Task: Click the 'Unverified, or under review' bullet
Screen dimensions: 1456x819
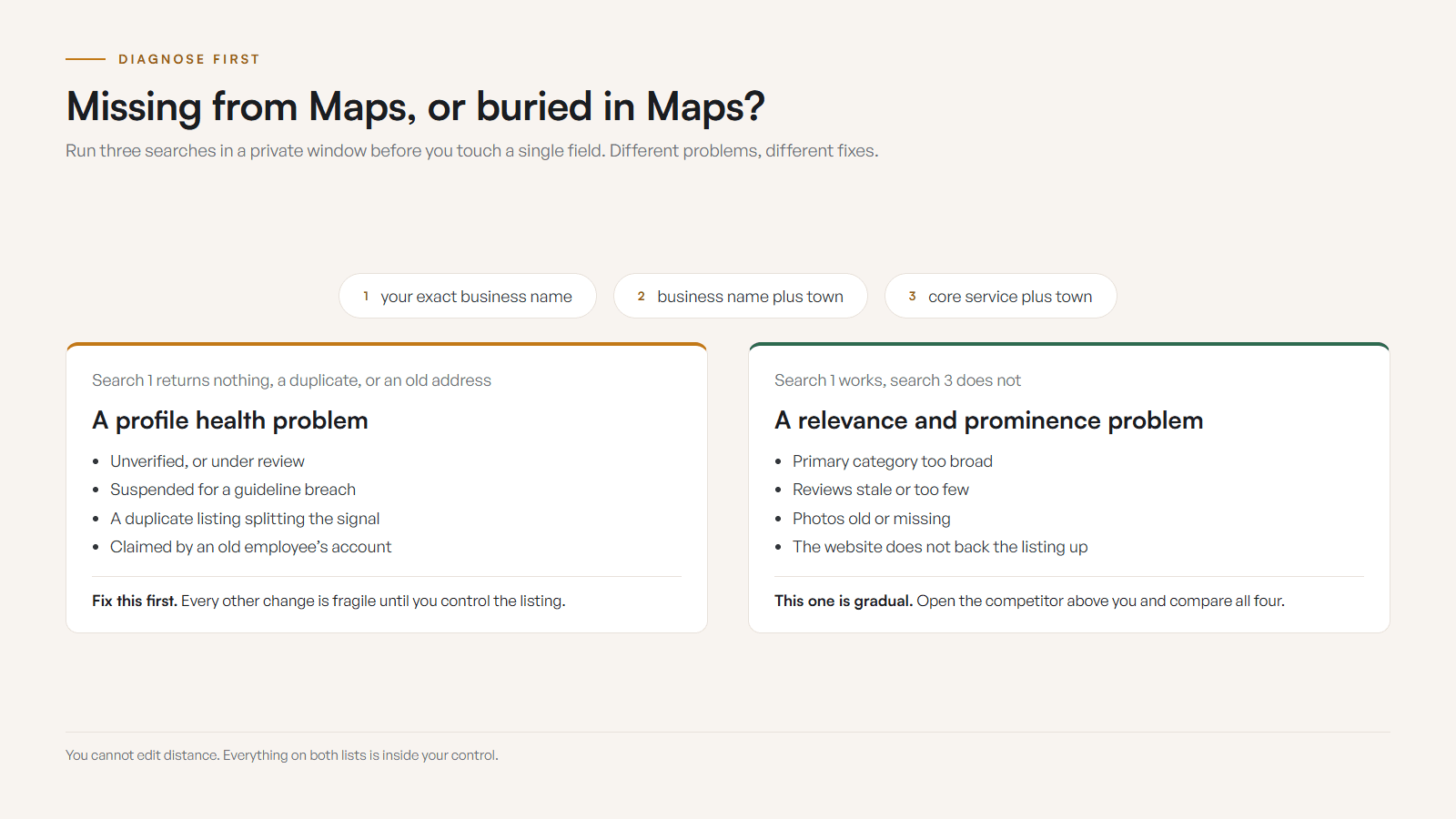Action: click(x=207, y=461)
